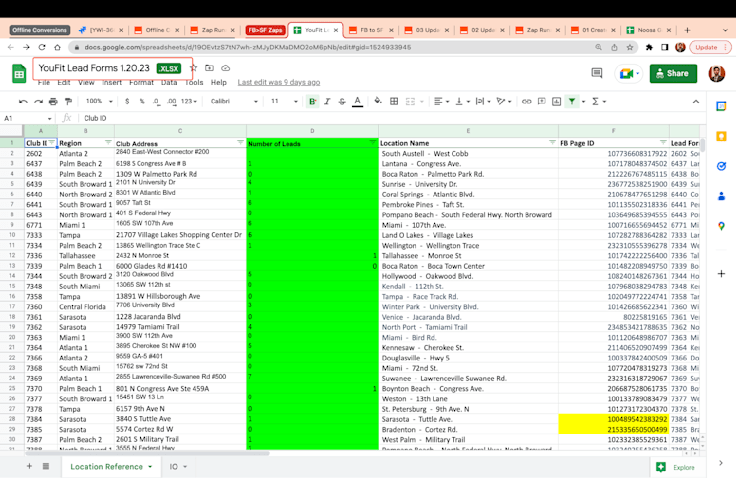
Task: Insert a chart
Action: pyautogui.click(x=557, y=101)
